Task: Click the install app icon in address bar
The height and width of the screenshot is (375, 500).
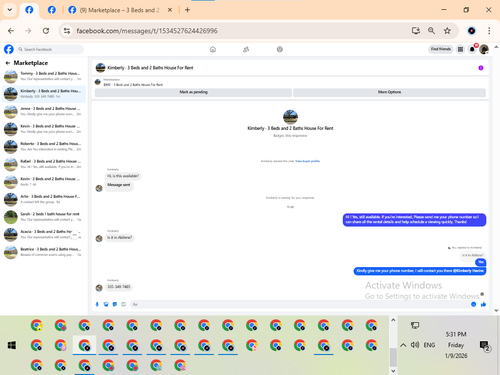Action: pos(416,31)
